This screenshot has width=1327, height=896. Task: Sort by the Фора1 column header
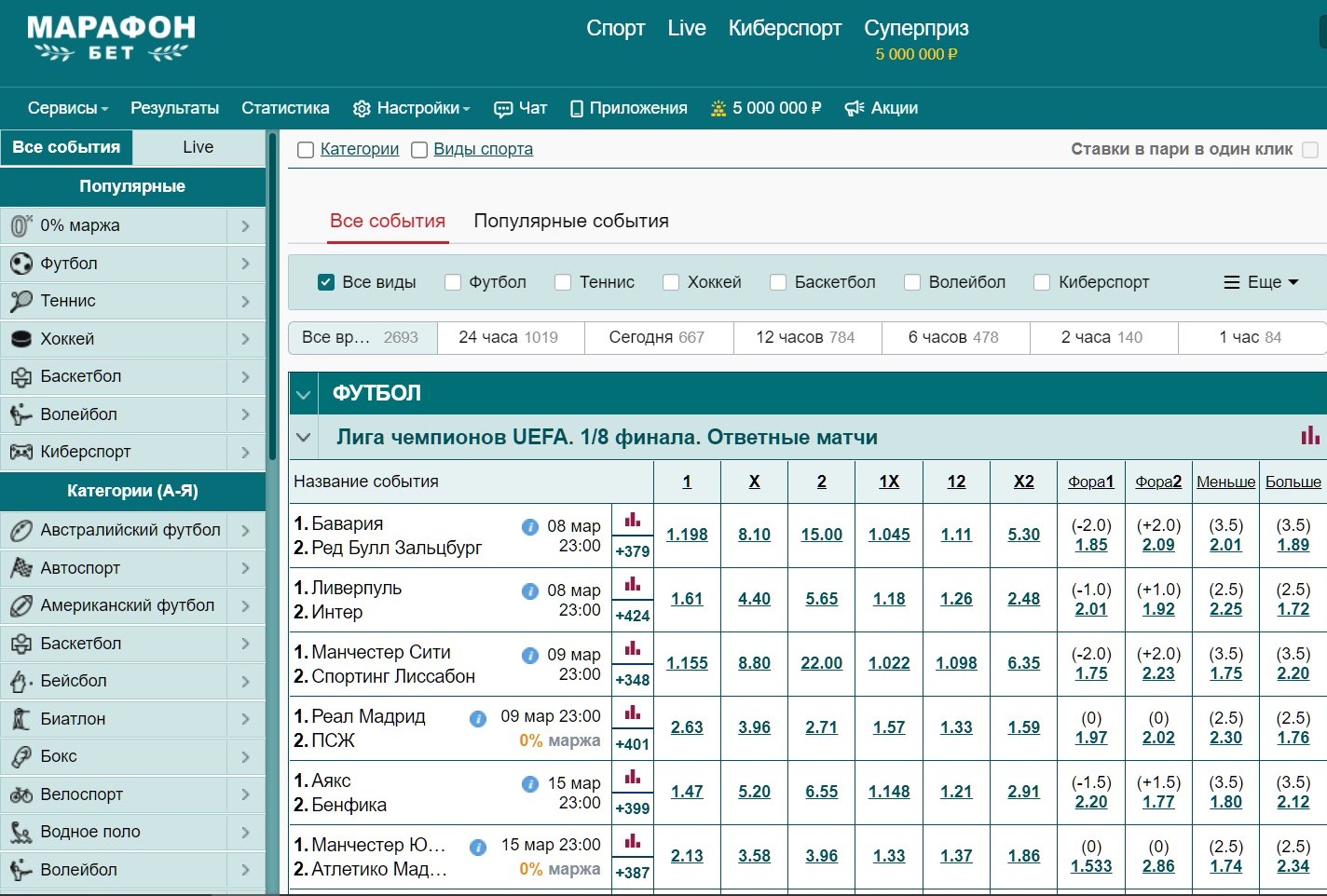click(x=1091, y=482)
